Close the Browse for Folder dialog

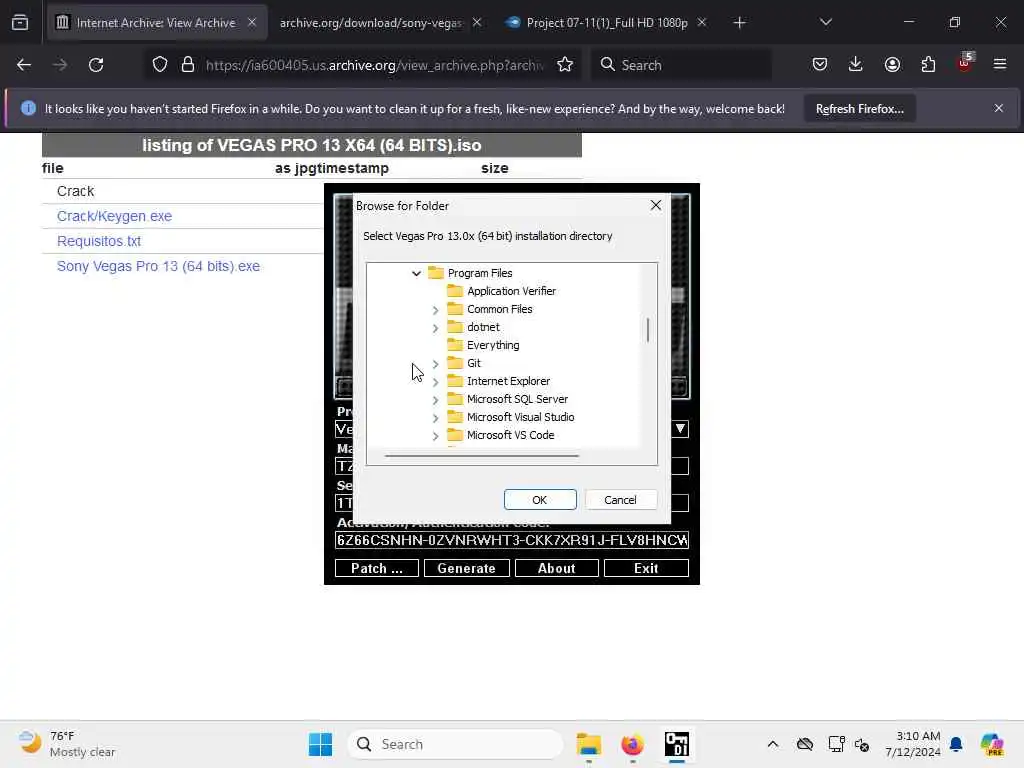656,206
